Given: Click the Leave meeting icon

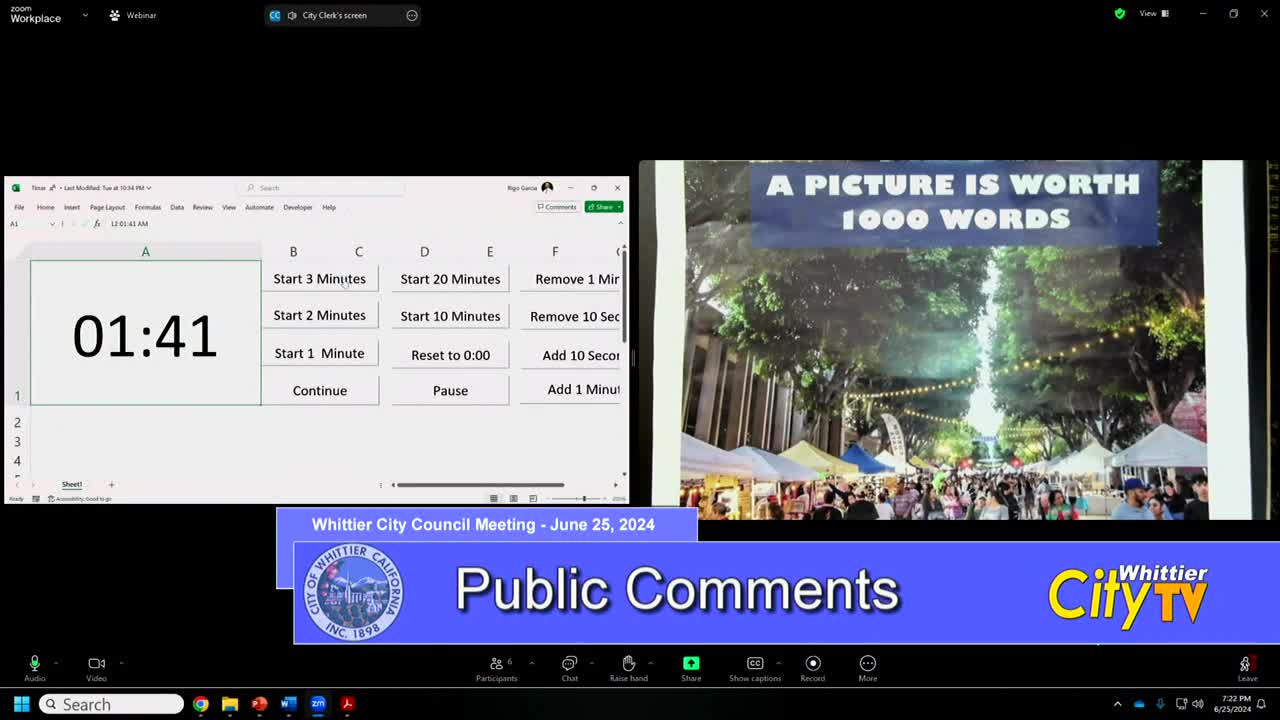Looking at the screenshot, I should 1246,664.
